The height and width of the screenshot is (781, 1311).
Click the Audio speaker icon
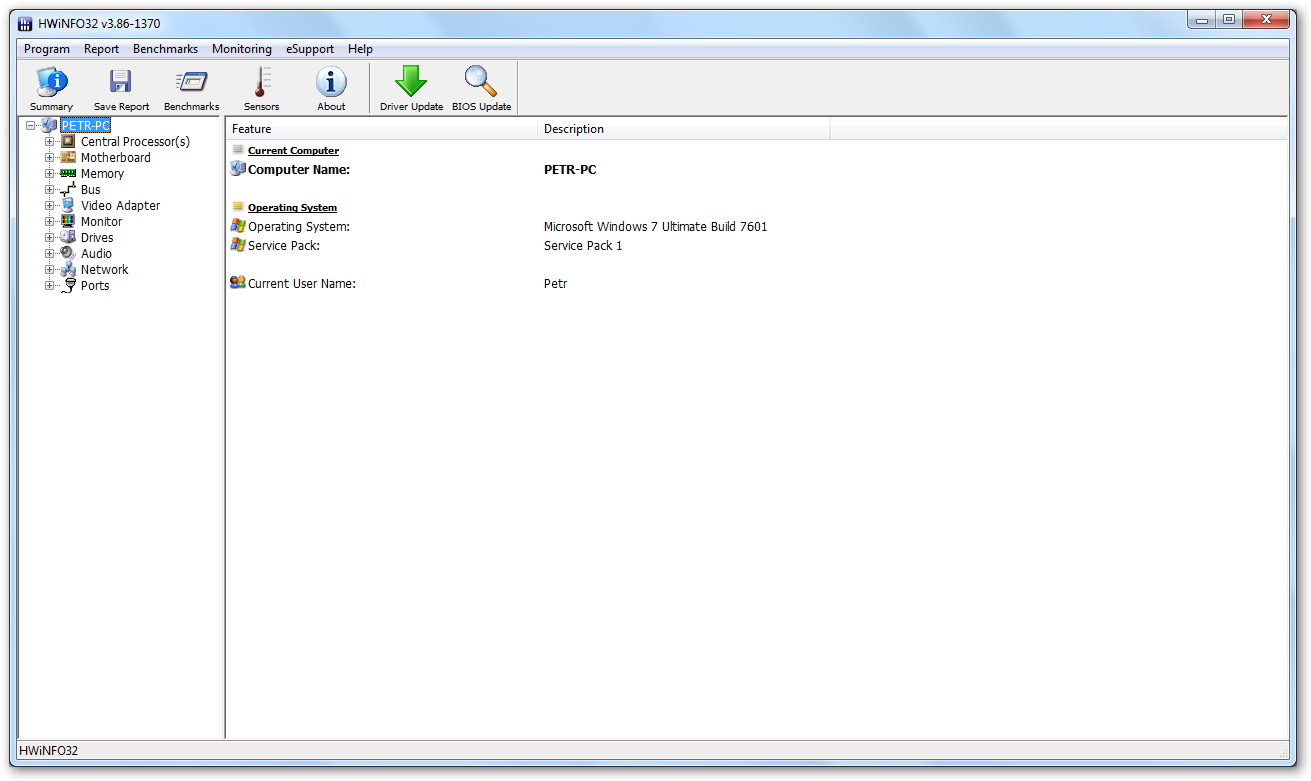[68, 254]
